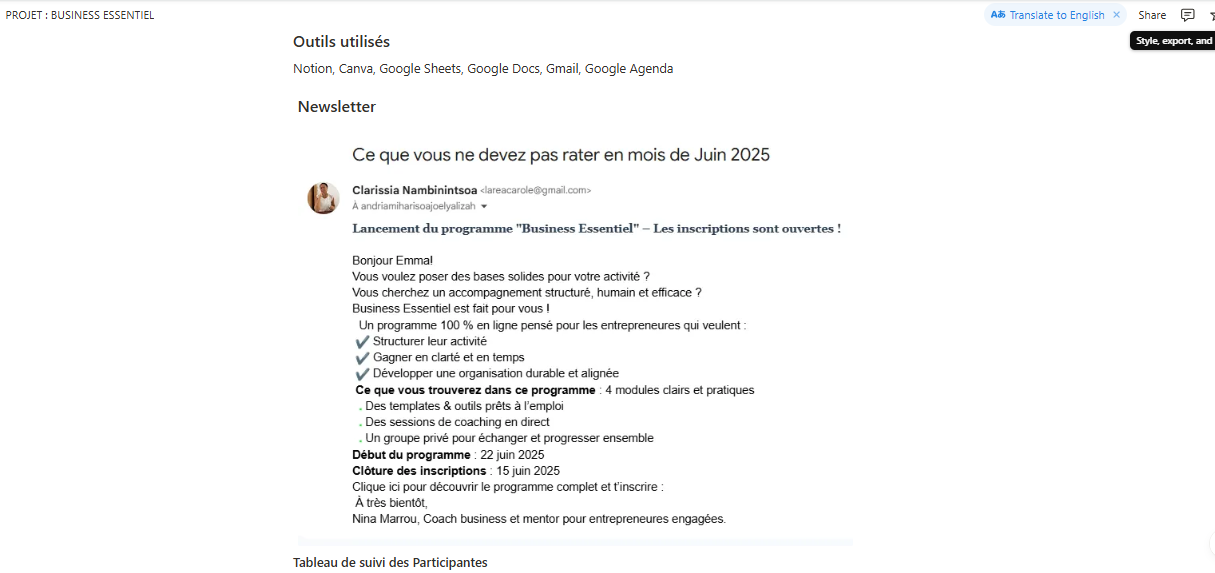Click the email subject about Juin 2025
Screen dimensions: 1215x573
tap(561, 155)
